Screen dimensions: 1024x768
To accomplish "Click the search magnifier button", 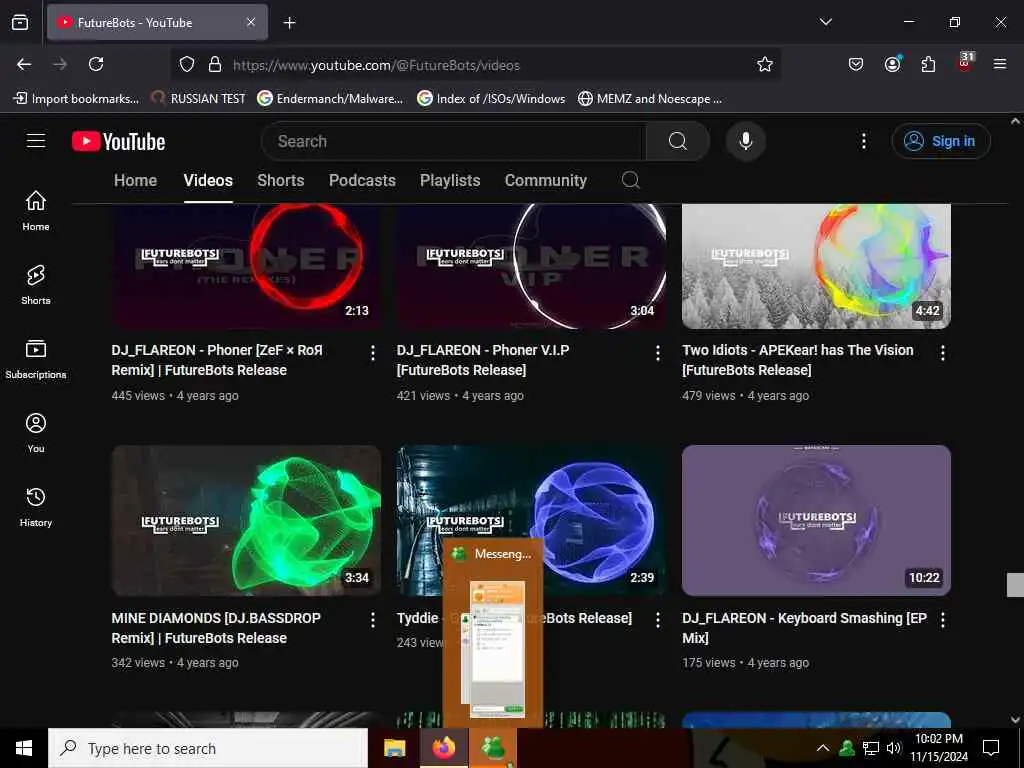I will tap(678, 141).
